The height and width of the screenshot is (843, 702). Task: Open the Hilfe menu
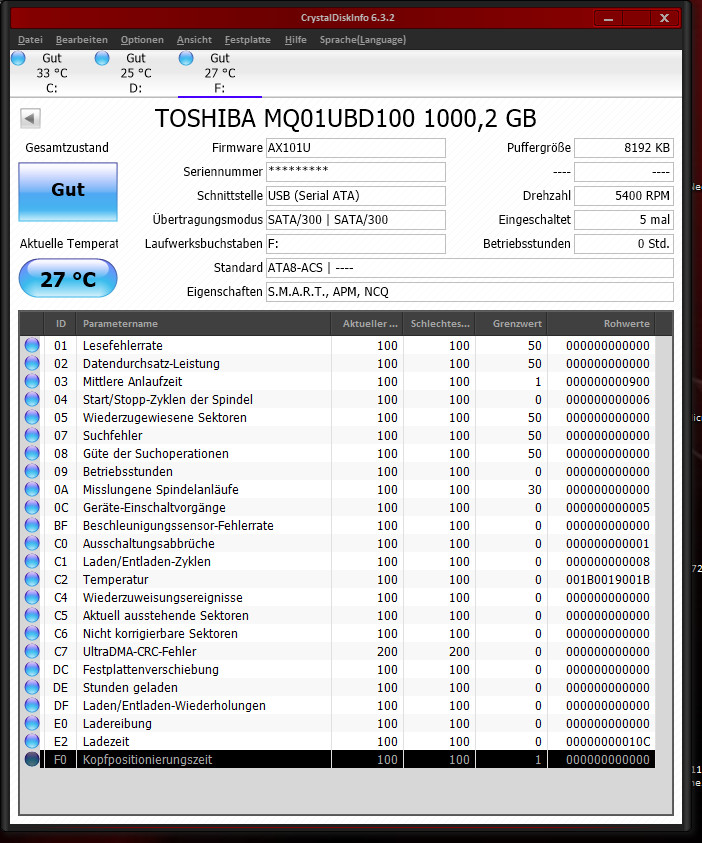point(296,40)
